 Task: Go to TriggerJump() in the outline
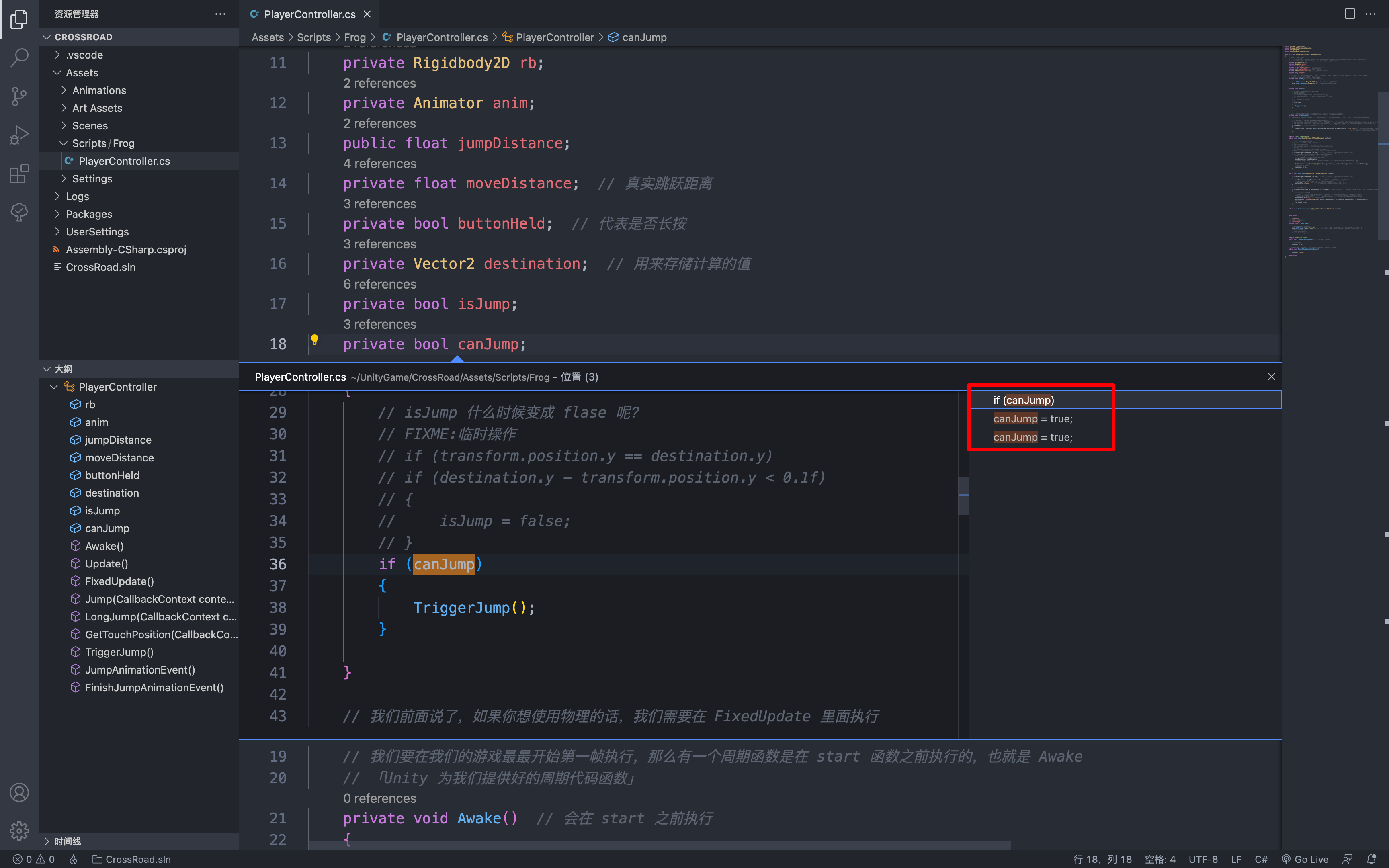pyautogui.click(x=138, y=652)
